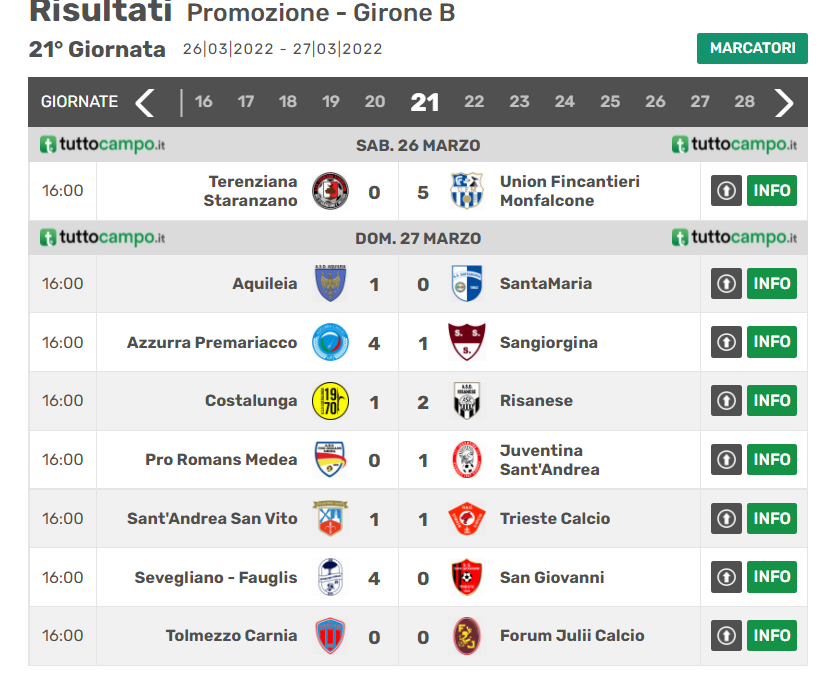Screen dimensions: 820x677
Task: Click upload arrow icon for Tolmezzo Carnia match
Action: pyautogui.click(x=726, y=636)
